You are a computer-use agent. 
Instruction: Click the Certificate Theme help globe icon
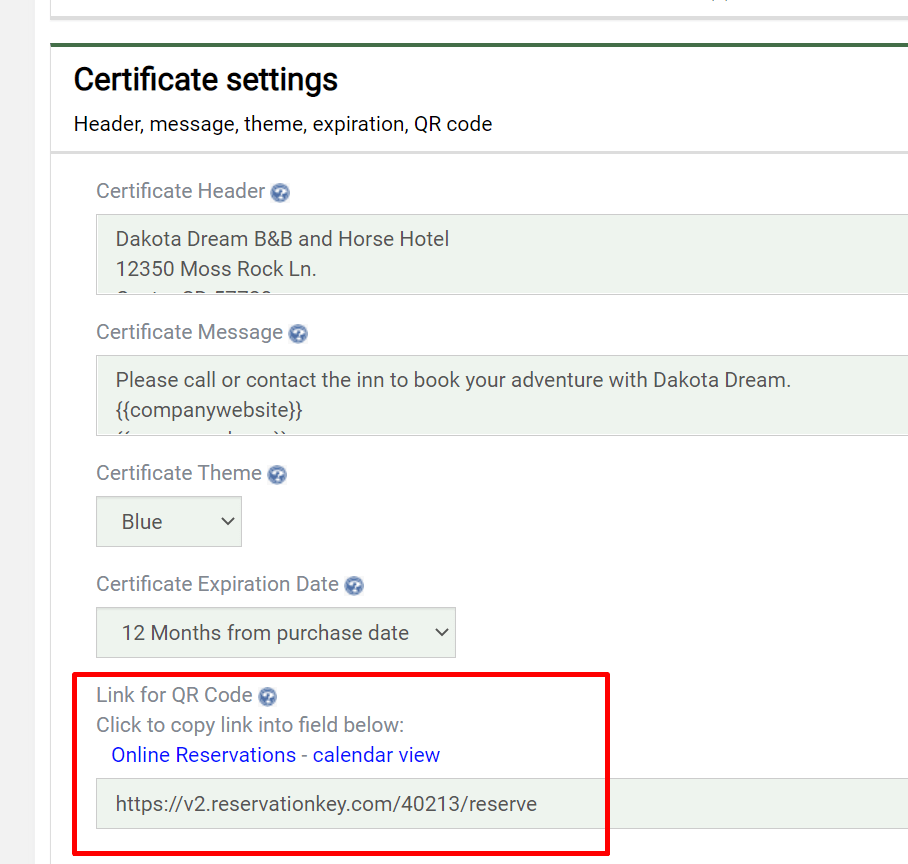[276, 475]
